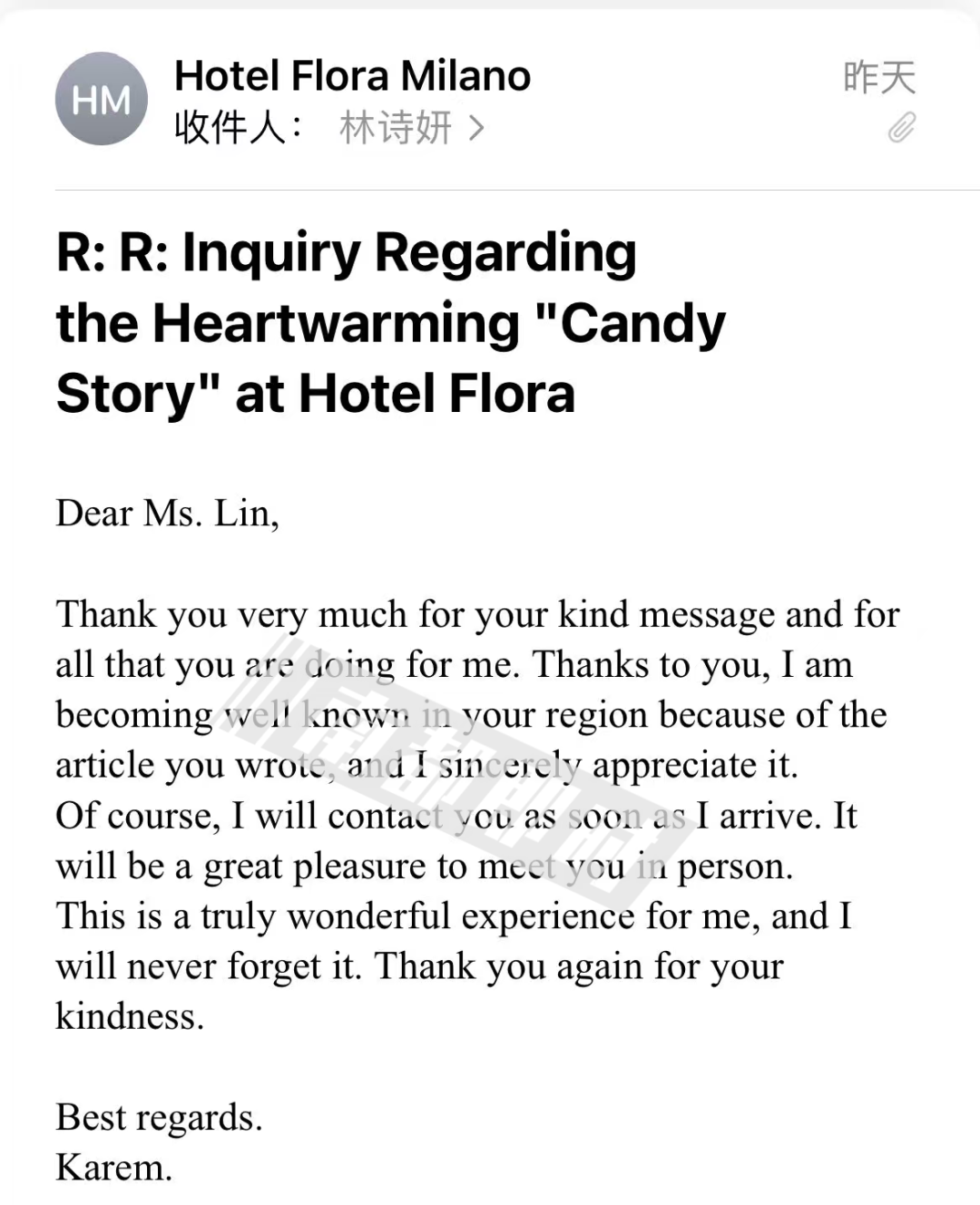Tap the line starting "Of course, I will contact"
Image resolution: width=980 pixels, height=1205 pixels.
point(456,816)
